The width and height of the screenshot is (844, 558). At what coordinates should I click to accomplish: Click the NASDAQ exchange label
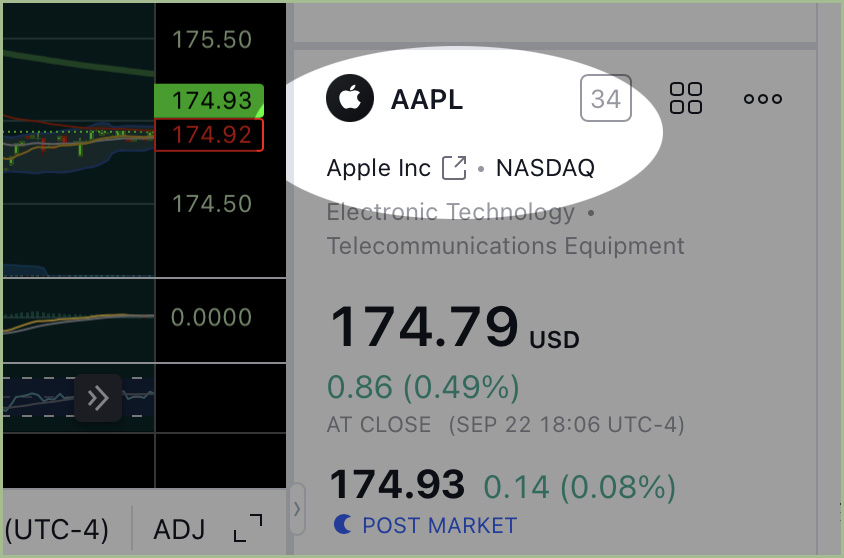[x=545, y=168]
